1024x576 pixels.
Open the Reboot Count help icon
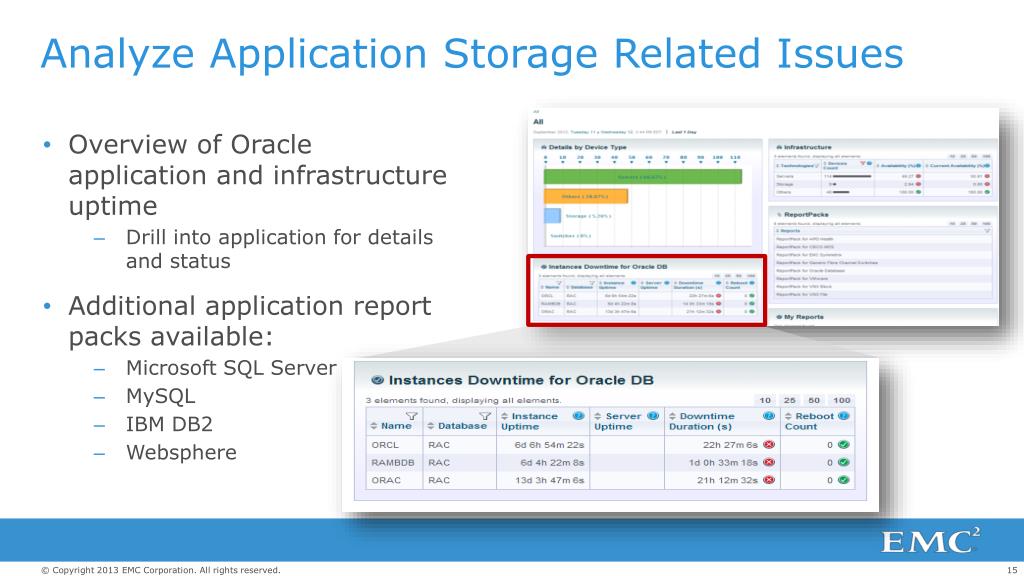843,416
